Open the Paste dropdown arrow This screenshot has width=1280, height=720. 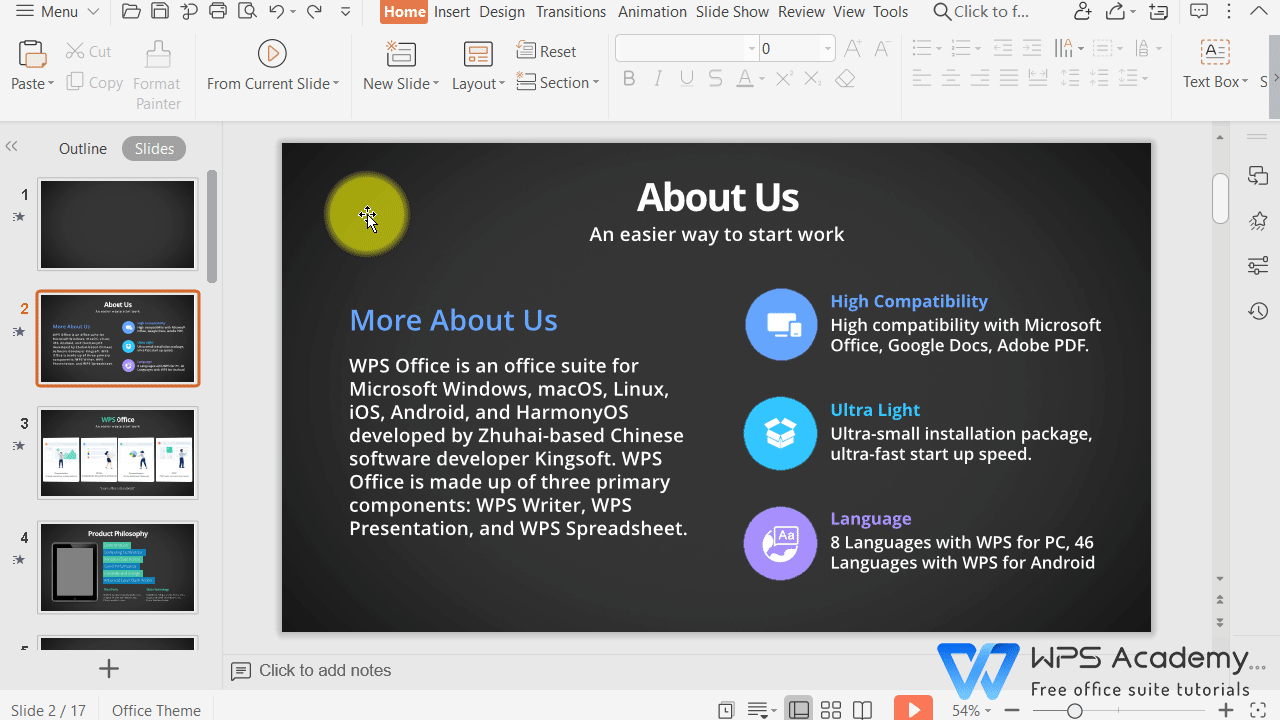coord(51,84)
